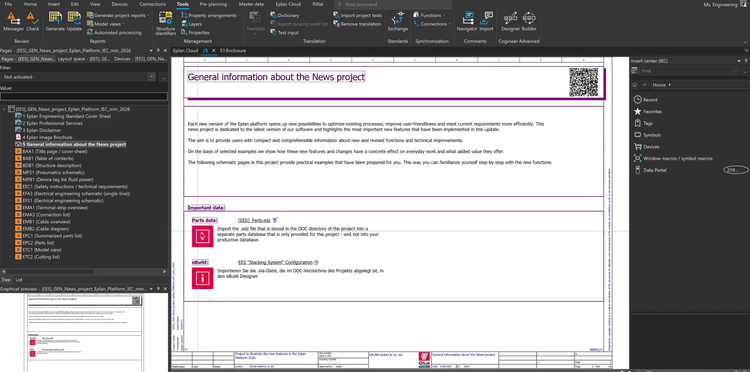Switch to List view tab

(x=19, y=280)
